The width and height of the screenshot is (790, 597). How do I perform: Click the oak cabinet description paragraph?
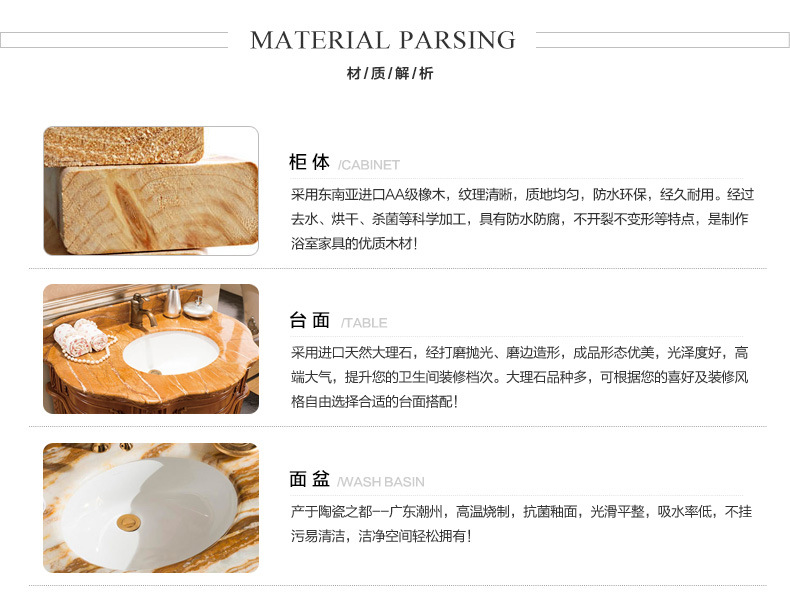click(x=522, y=219)
